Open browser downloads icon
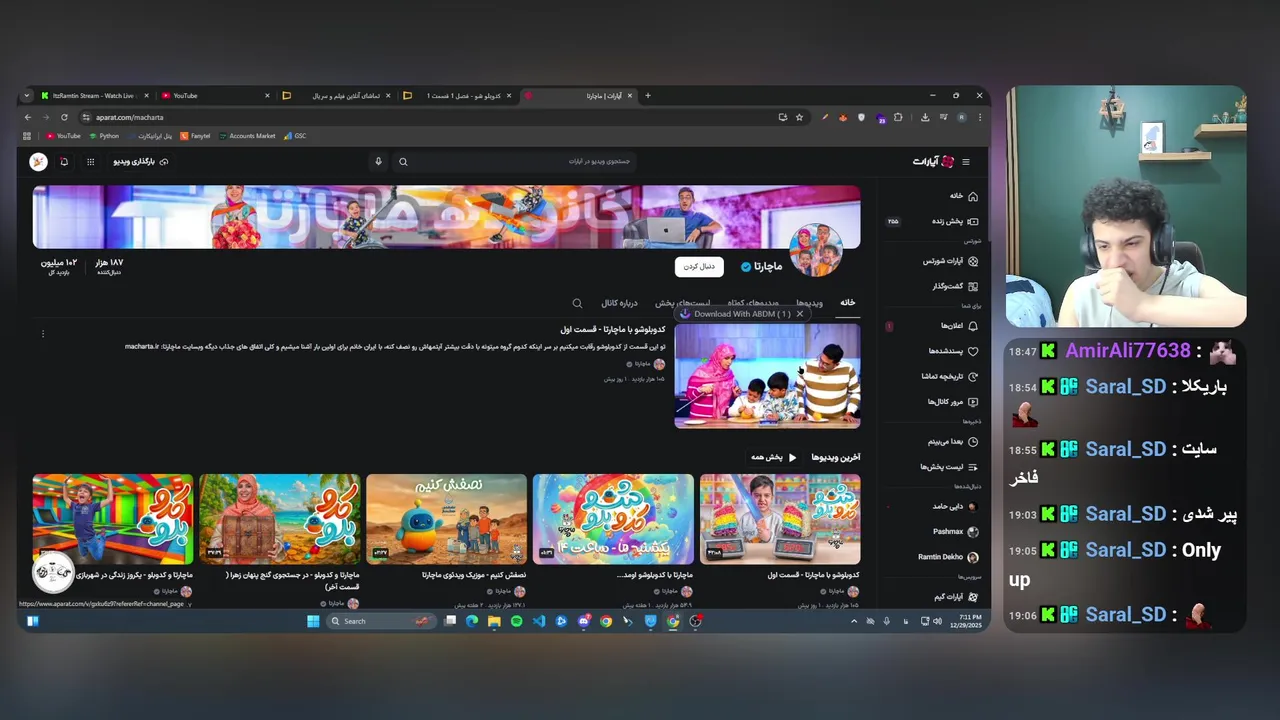1280x720 pixels. [x=925, y=117]
